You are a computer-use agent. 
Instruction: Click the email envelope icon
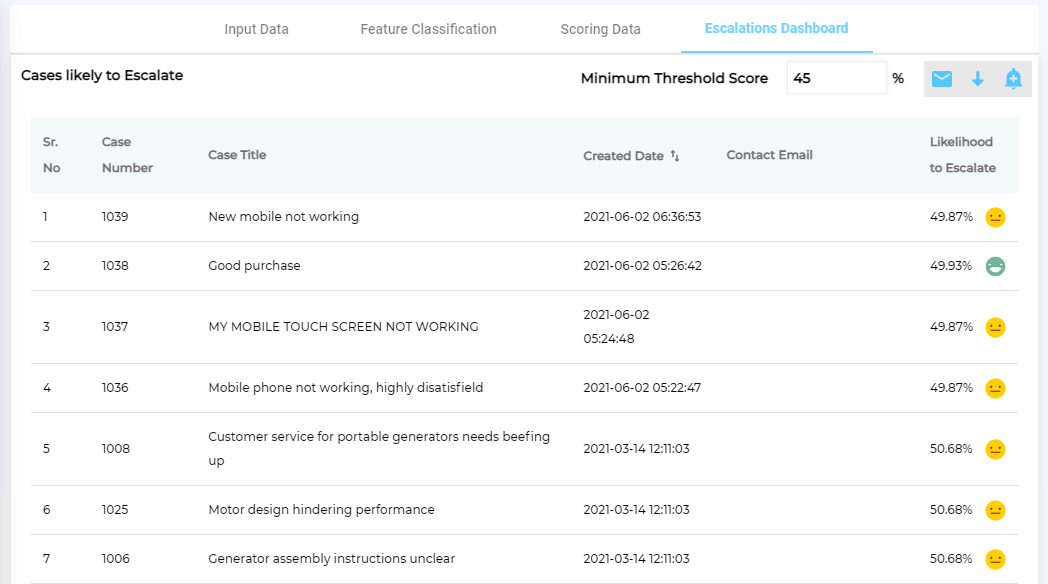[941, 79]
